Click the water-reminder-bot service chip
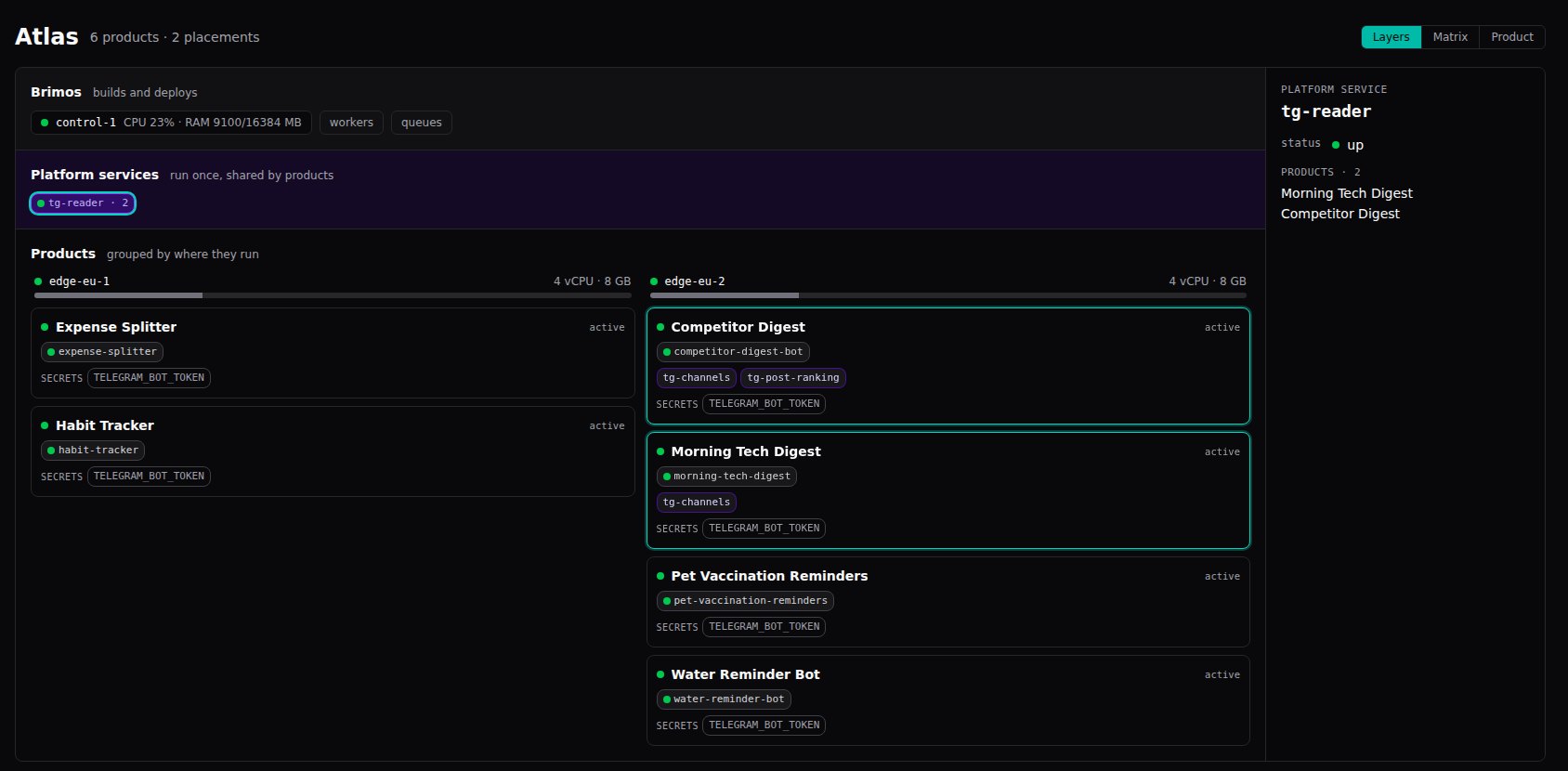This screenshot has height=771, width=1568. tap(724, 699)
